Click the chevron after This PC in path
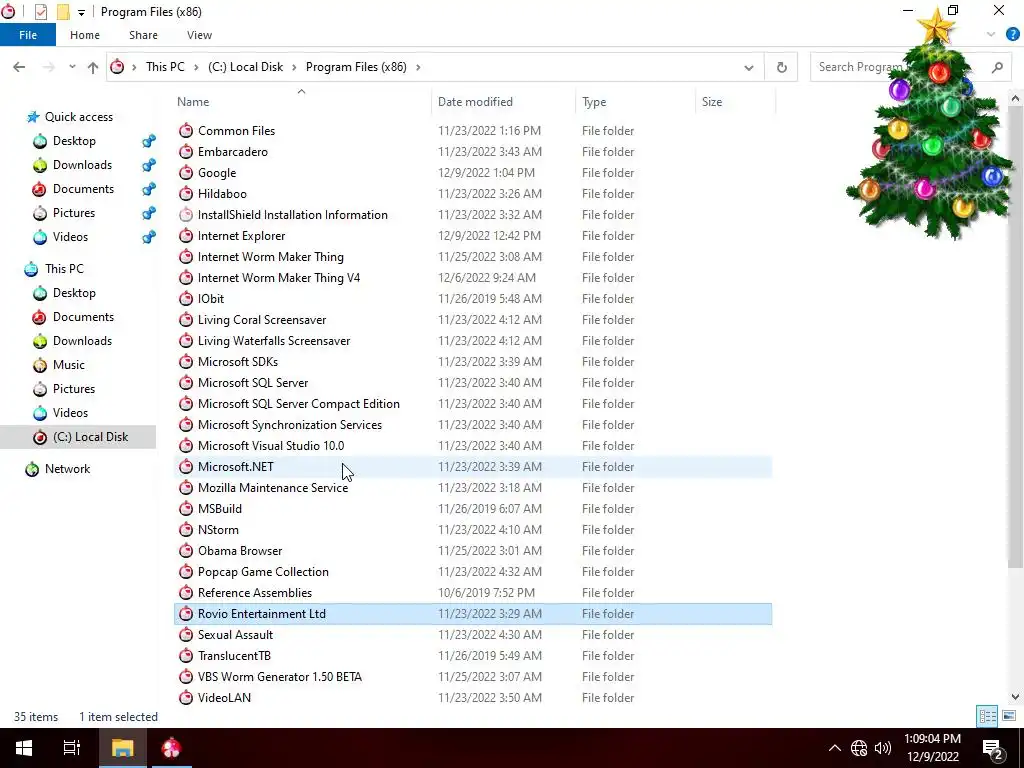This screenshot has height=768, width=1024. click(196, 67)
